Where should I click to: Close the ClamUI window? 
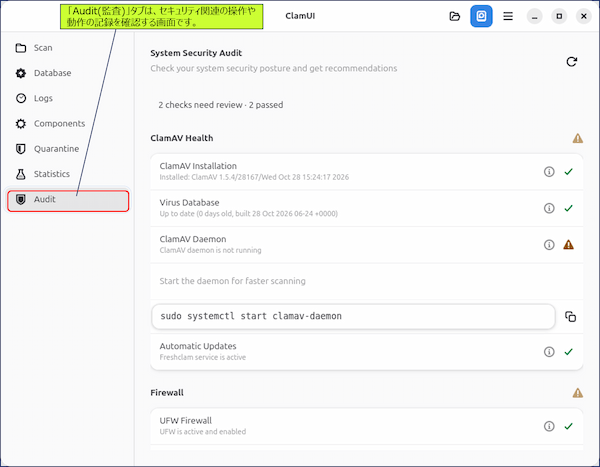point(584,16)
